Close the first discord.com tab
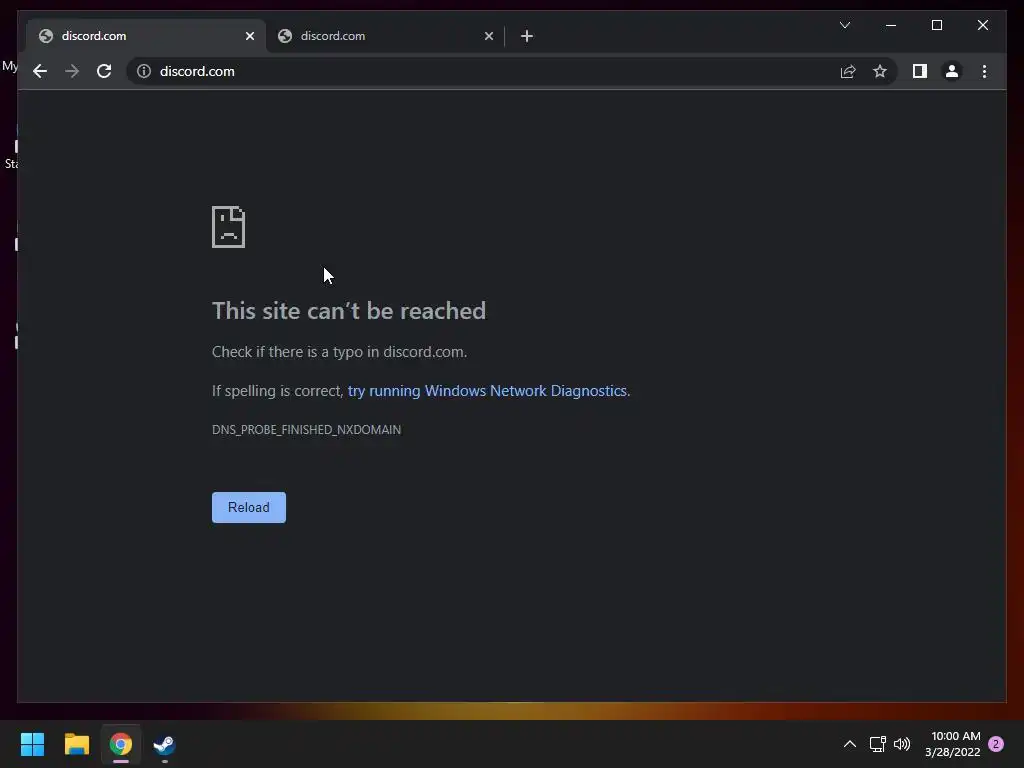 [249, 36]
